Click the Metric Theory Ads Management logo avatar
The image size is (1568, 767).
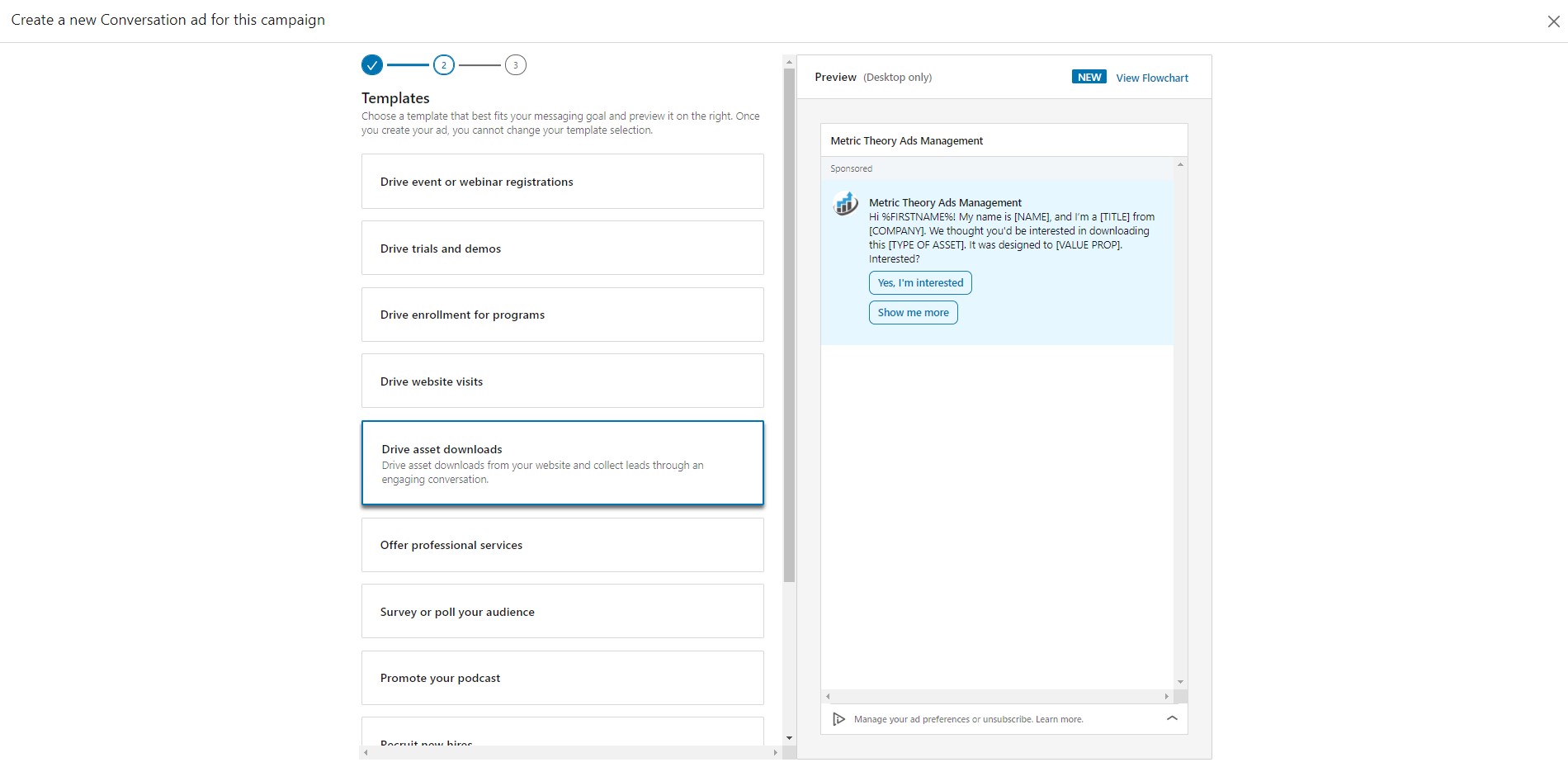(x=844, y=203)
